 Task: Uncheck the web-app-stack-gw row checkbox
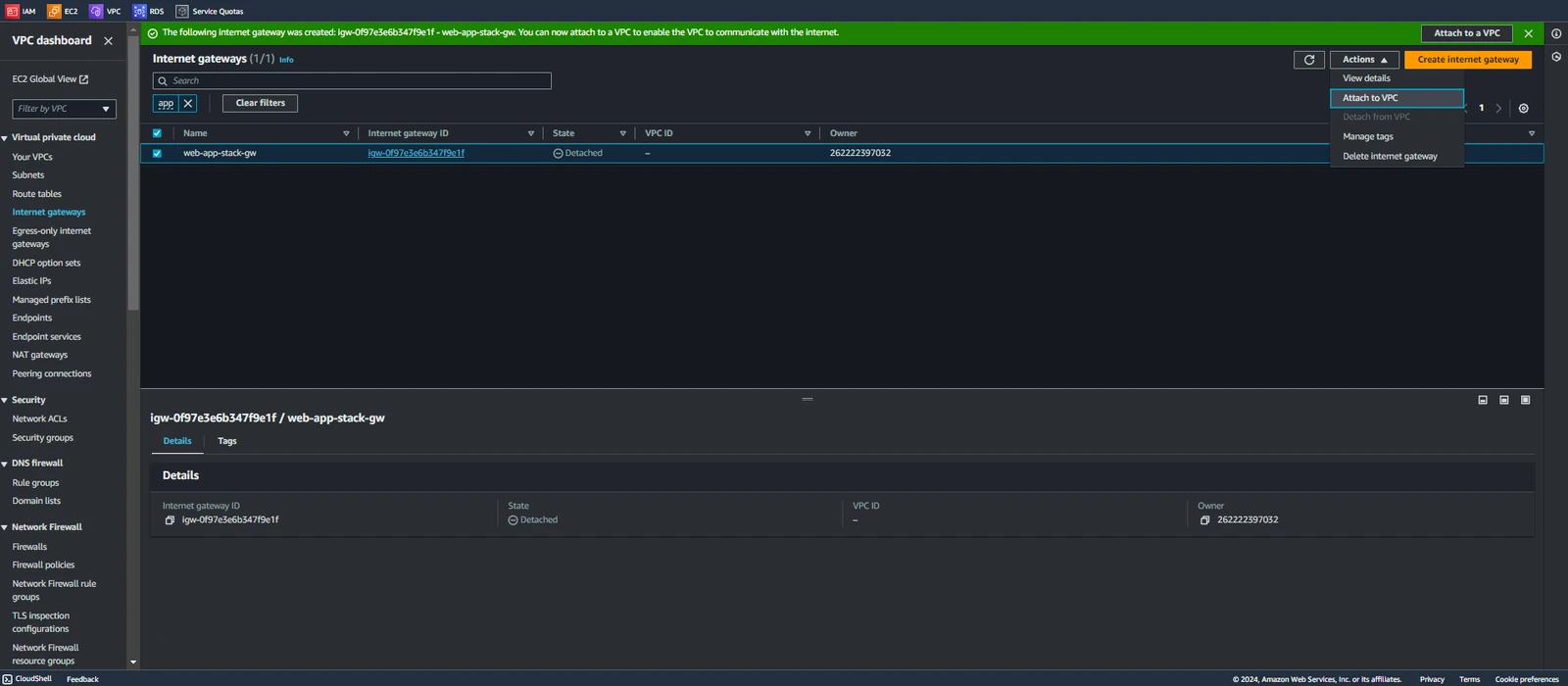[157, 153]
